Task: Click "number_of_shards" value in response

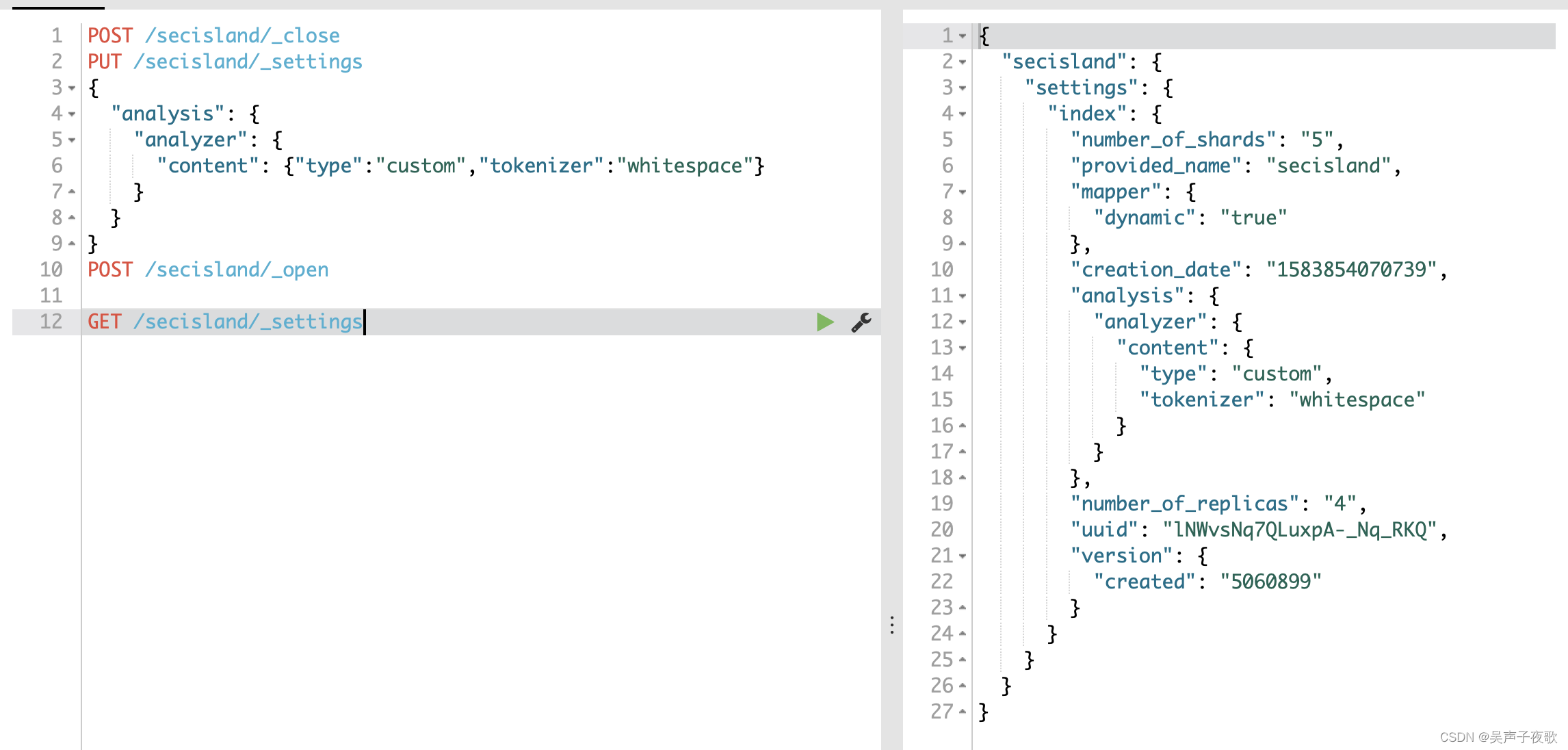Action: [1316, 140]
